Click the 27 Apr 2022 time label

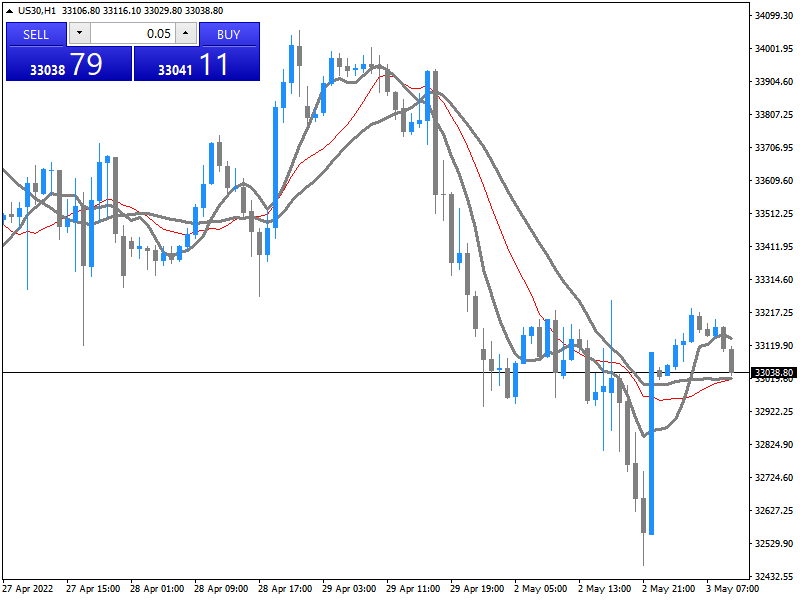pyautogui.click(x=28, y=589)
